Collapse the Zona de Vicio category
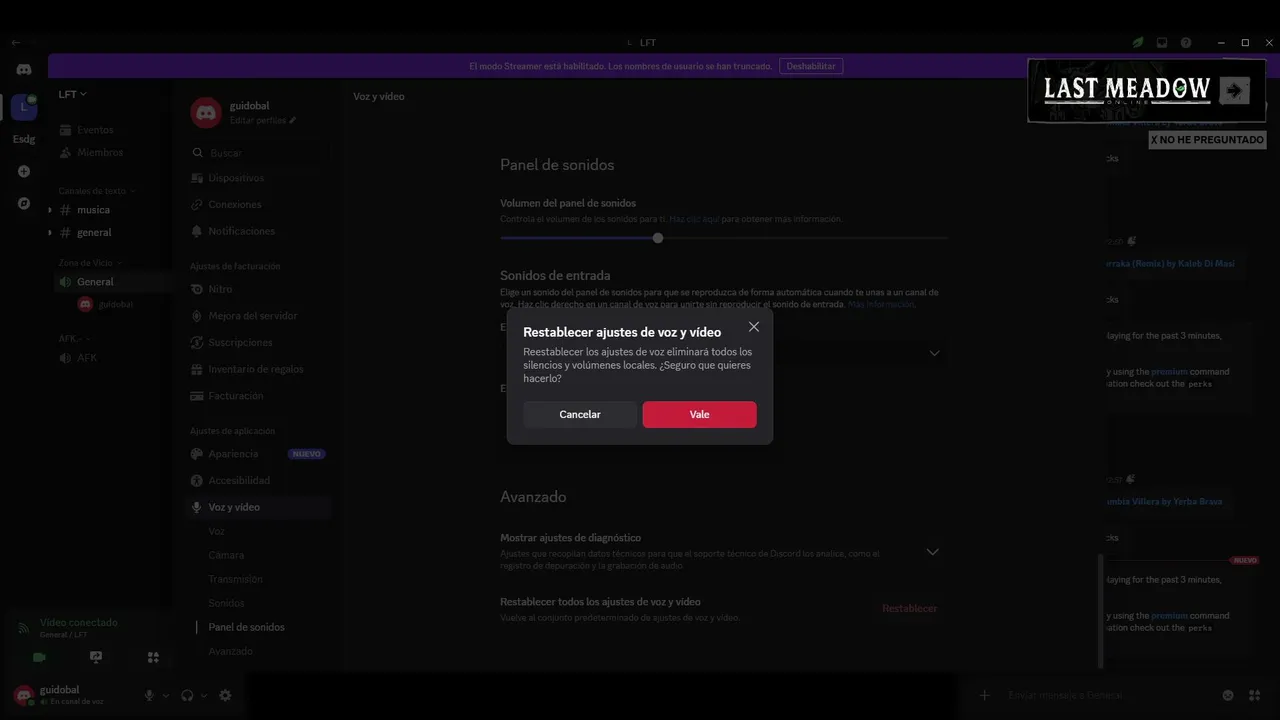 coord(90,263)
